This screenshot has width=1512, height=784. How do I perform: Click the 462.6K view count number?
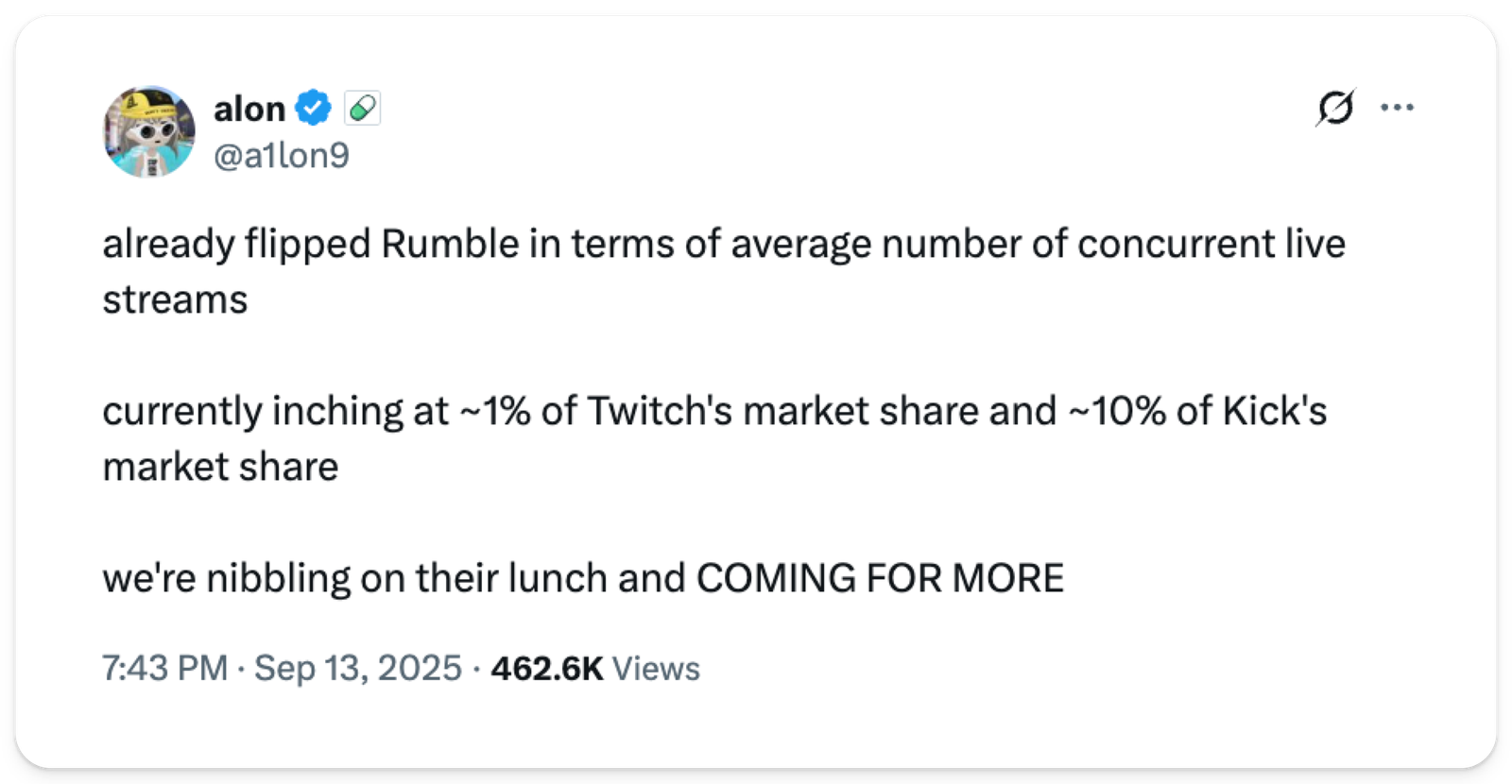547,668
